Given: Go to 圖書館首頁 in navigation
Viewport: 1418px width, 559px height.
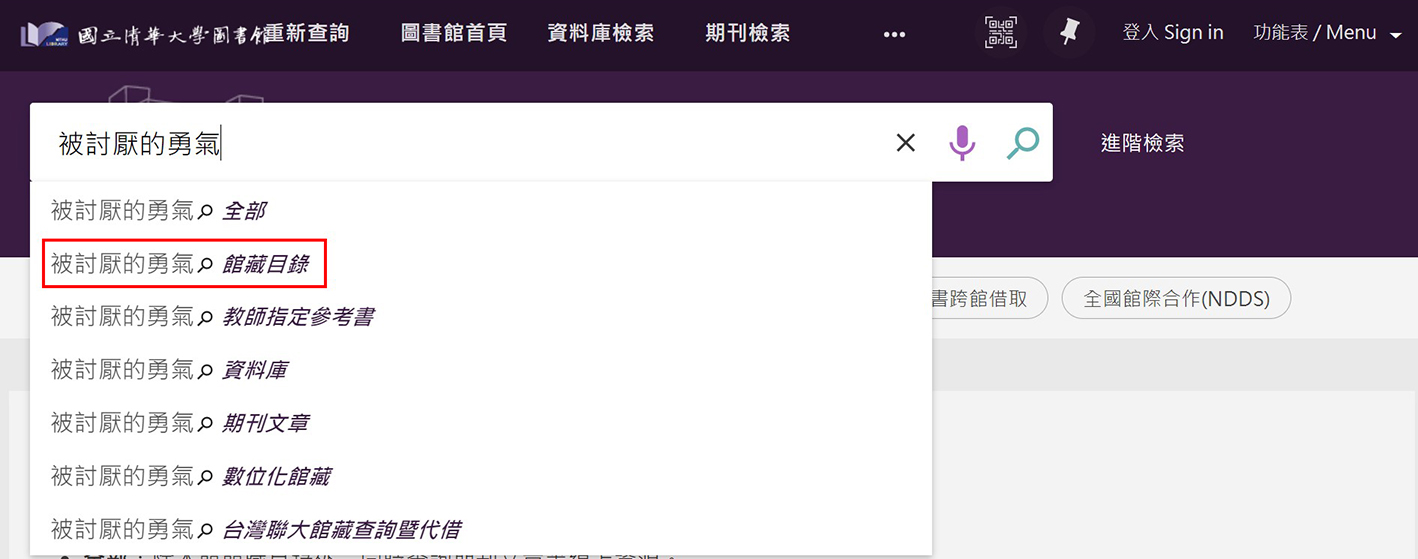Looking at the screenshot, I should click(453, 33).
